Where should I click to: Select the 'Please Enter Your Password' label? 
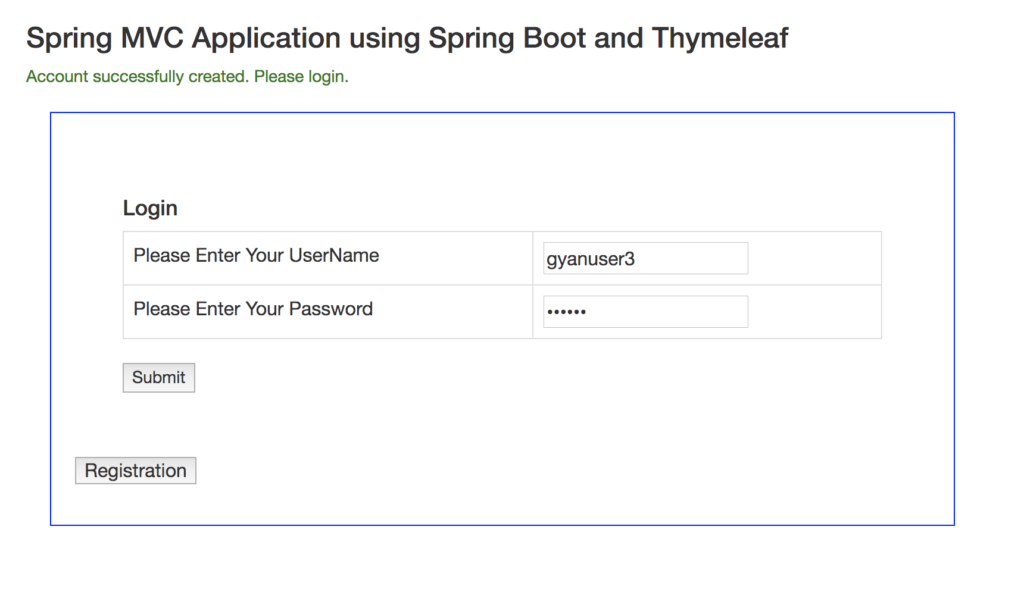tap(253, 309)
